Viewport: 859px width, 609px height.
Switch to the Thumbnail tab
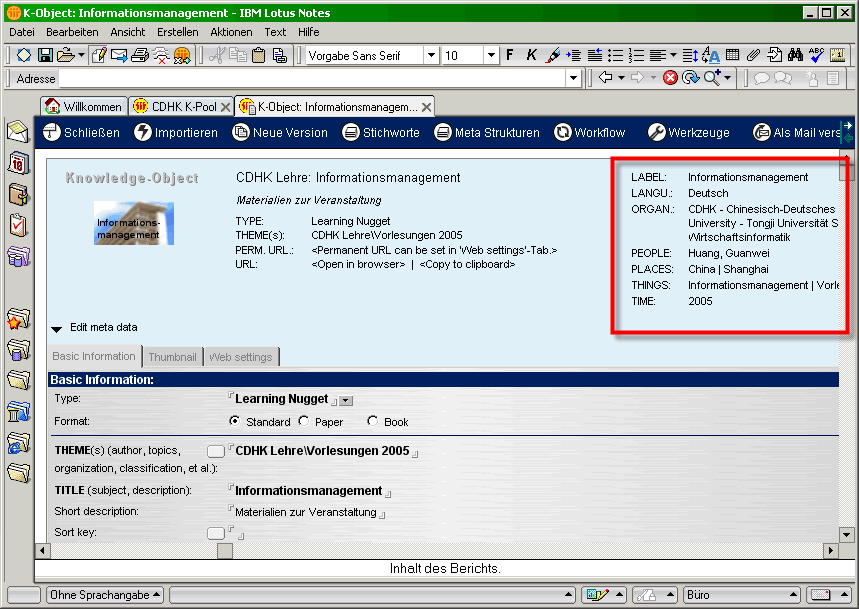[173, 357]
